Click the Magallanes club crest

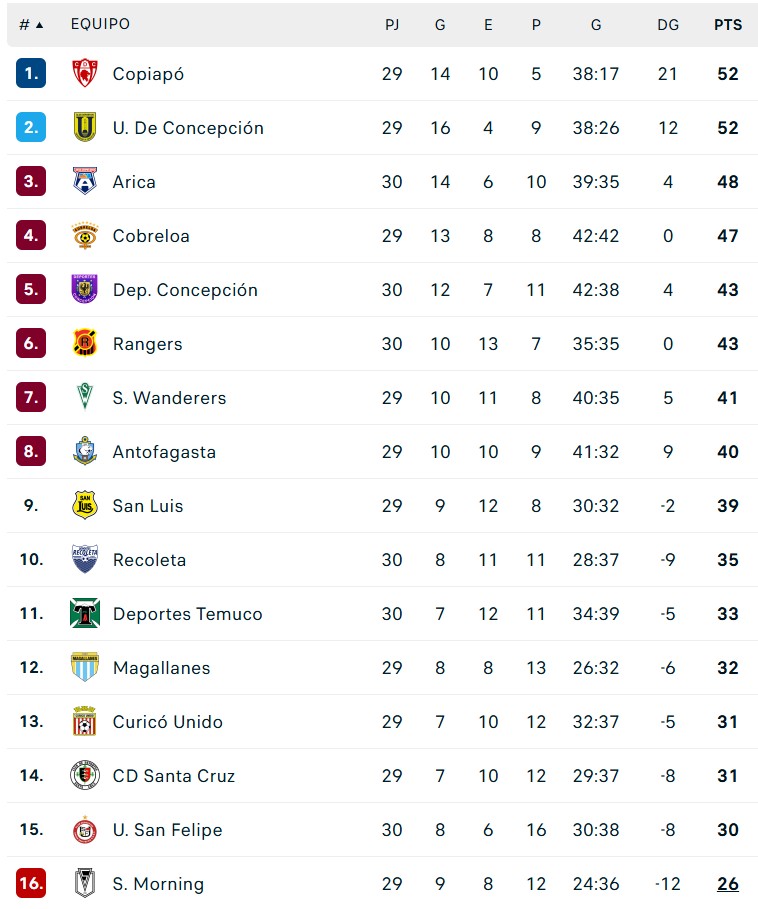85,667
